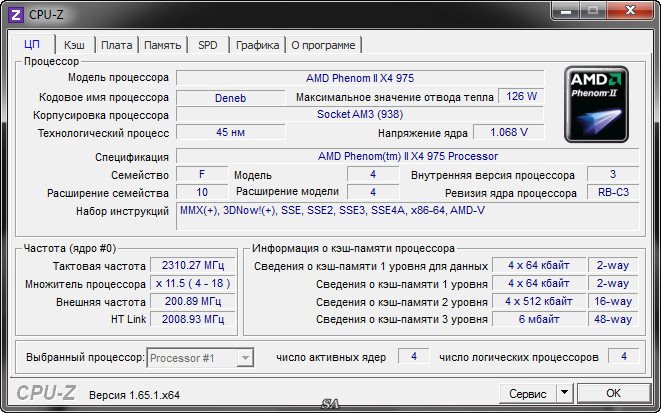
Task: Go to the Графика tab
Action: (x=258, y=45)
